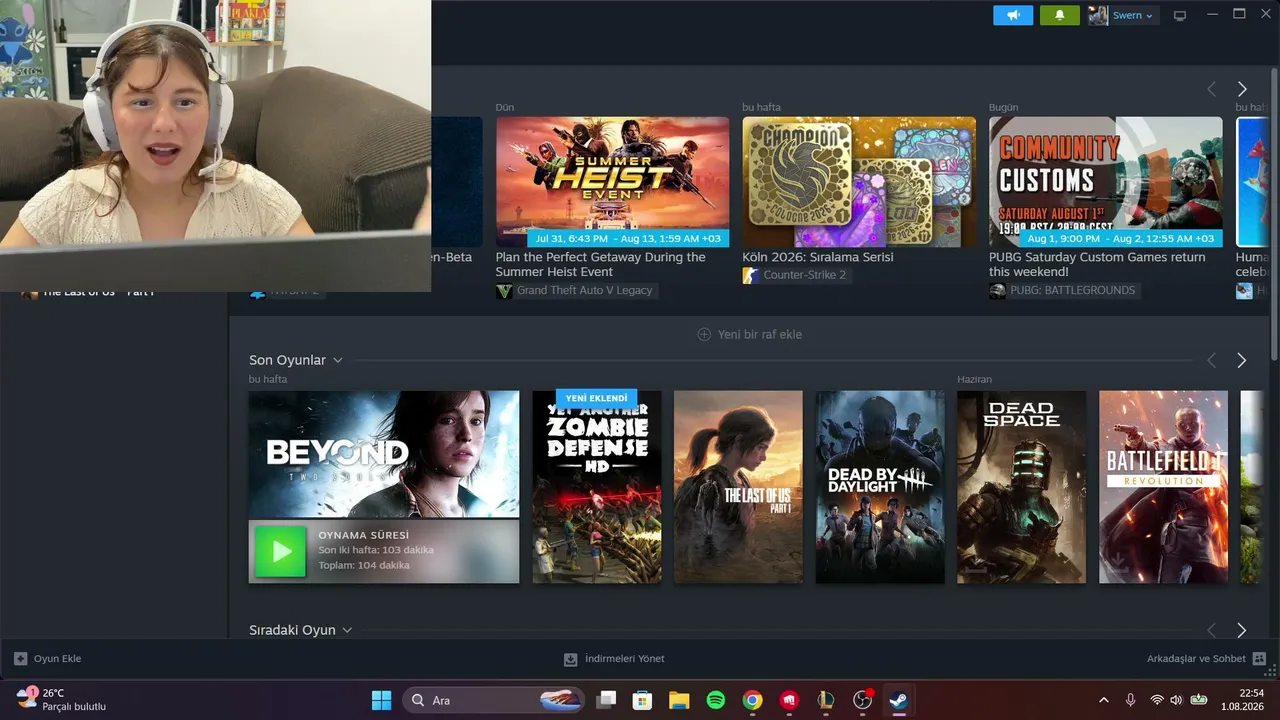The image size is (1280, 720).
Task: Open the Riot Client taskbar icon
Action: [790, 700]
